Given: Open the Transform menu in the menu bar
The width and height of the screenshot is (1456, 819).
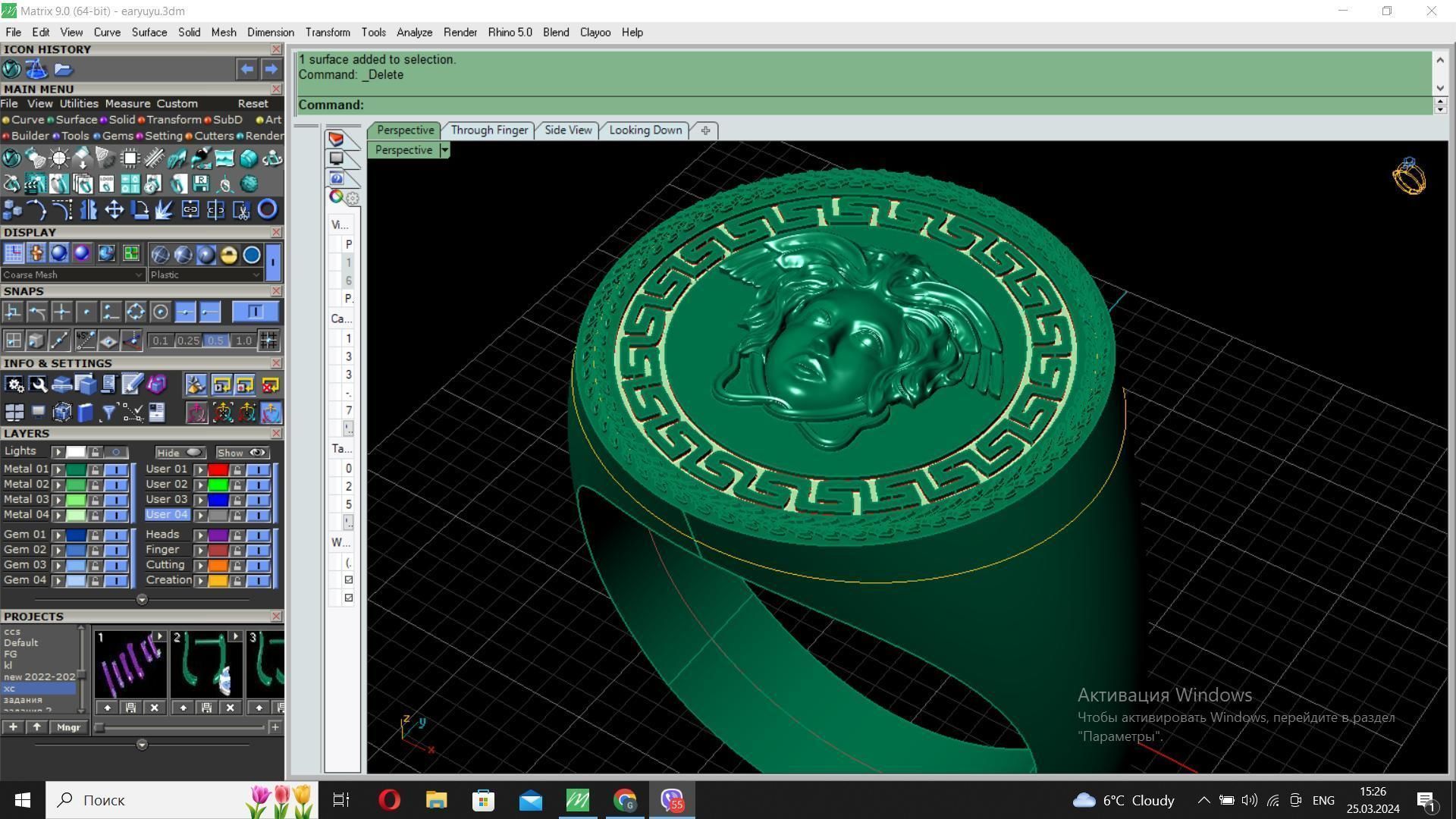Looking at the screenshot, I should pos(328,33).
